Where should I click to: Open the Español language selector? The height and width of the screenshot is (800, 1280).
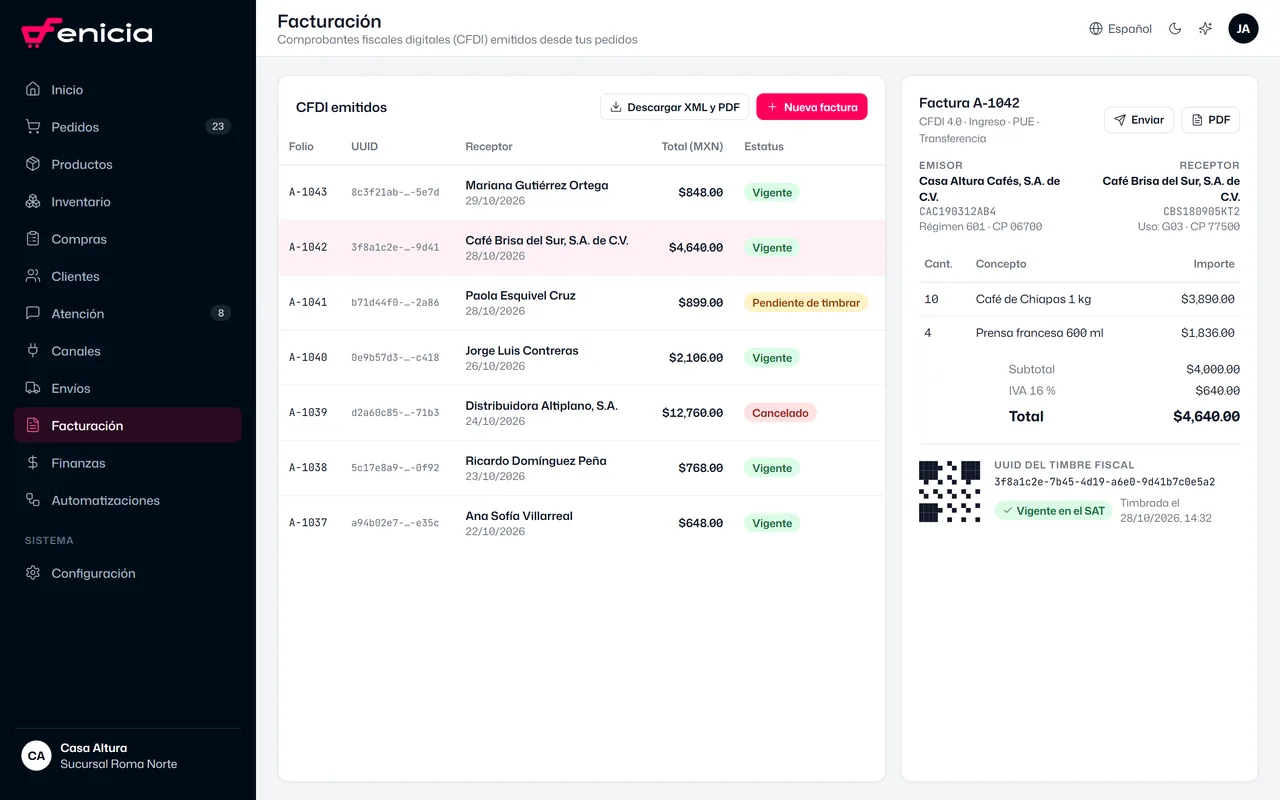coord(1120,29)
